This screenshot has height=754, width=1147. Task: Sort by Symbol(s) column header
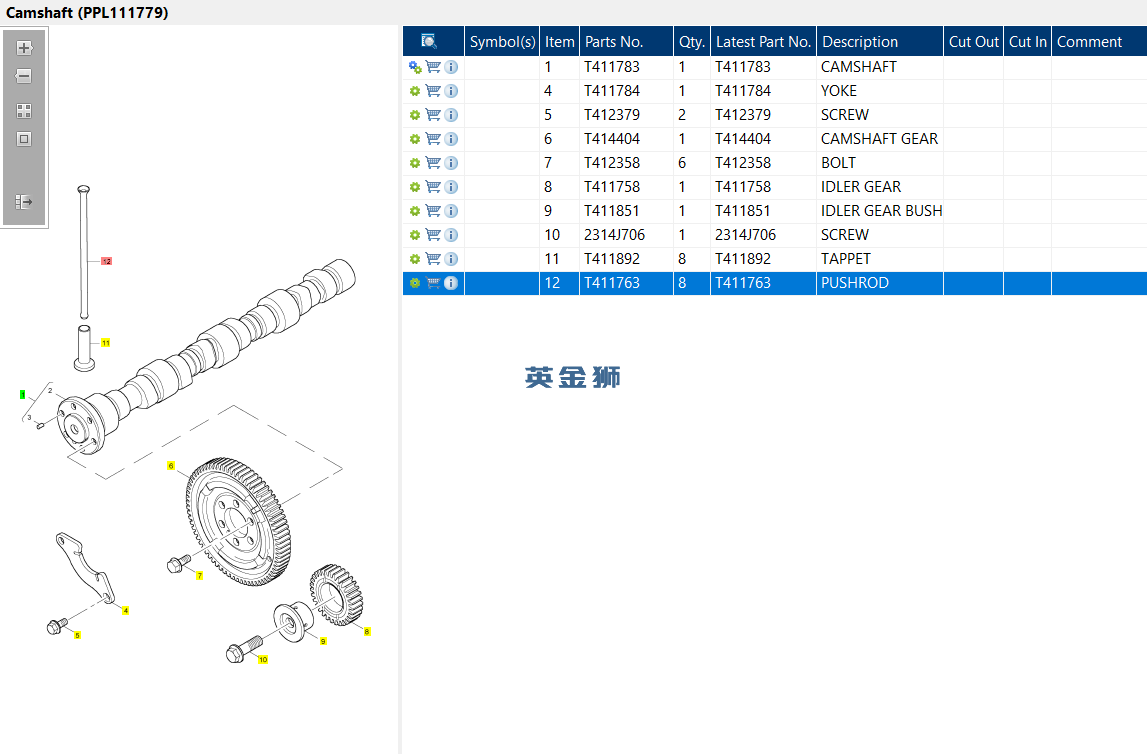503,42
